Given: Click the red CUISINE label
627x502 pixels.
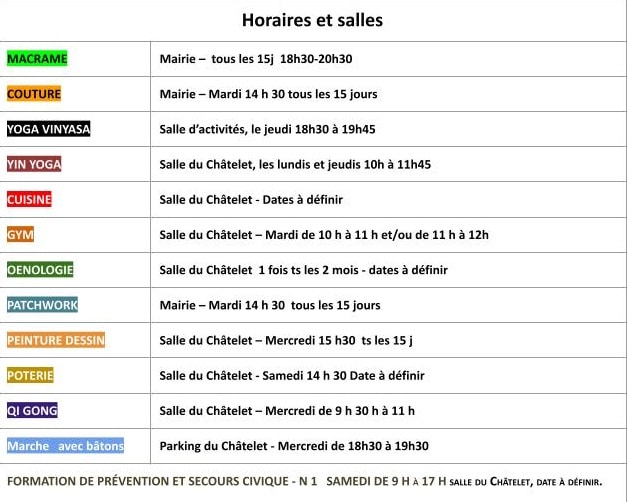Looking at the screenshot, I should coord(29,199).
